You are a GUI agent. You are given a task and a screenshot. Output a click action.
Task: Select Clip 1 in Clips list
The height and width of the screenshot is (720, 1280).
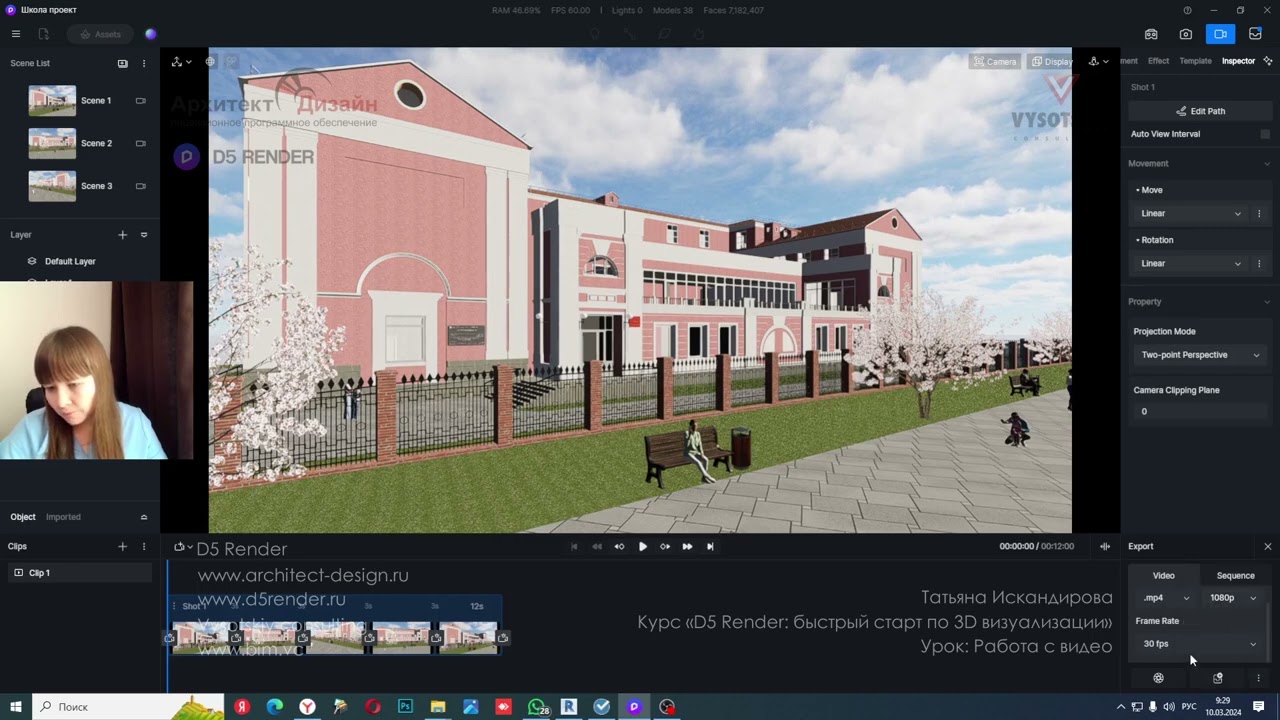[80, 573]
